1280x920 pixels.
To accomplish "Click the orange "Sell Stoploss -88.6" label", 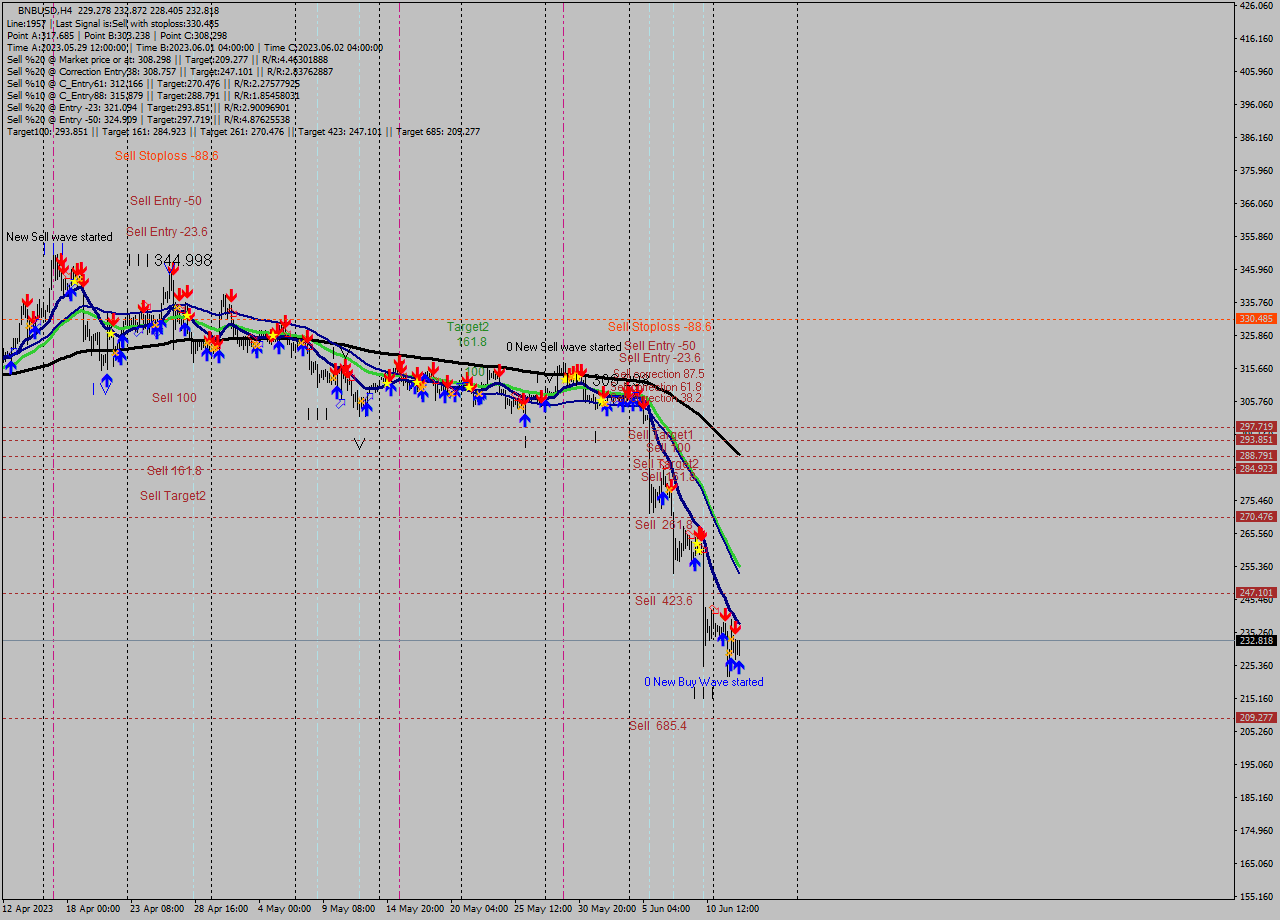I will pos(166,156).
